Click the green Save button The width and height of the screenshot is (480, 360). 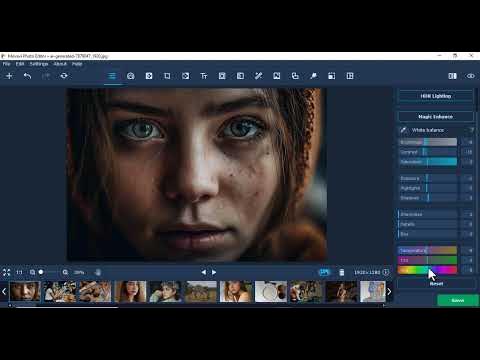click(x=458, y=300)
